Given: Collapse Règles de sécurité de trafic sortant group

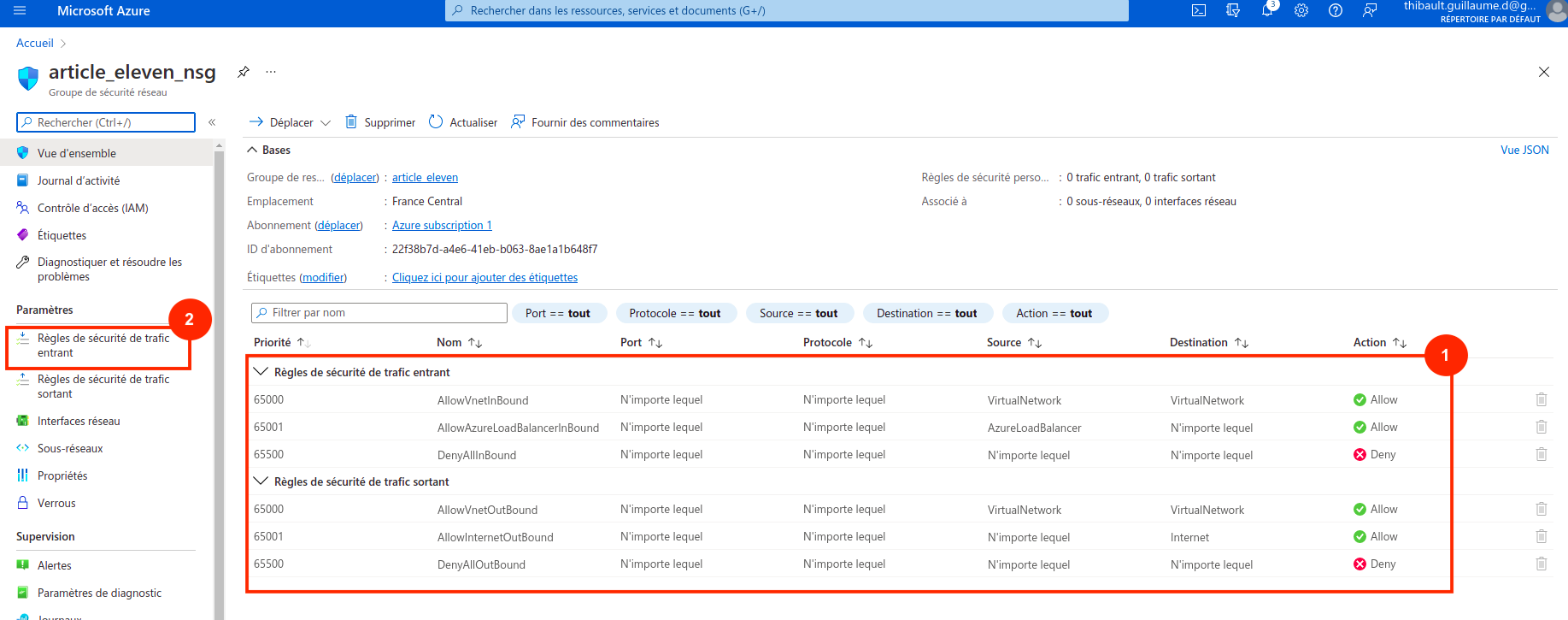Looking at the screenshot, I should tap(261, 481).
